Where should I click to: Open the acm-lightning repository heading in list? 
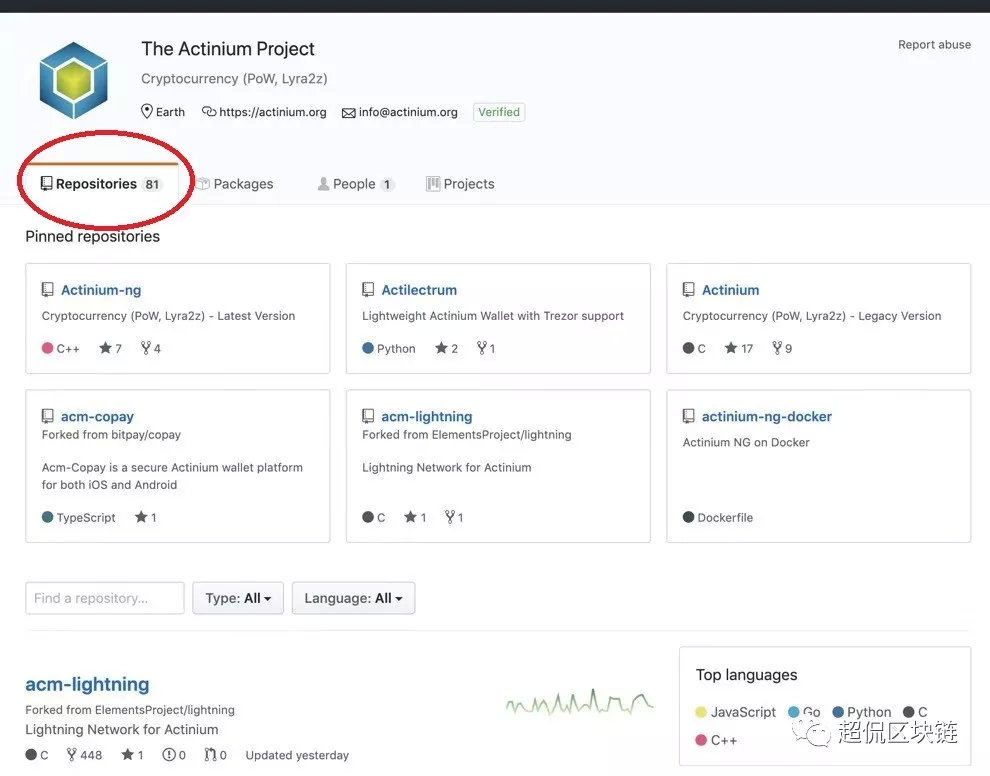pos(87,685)
